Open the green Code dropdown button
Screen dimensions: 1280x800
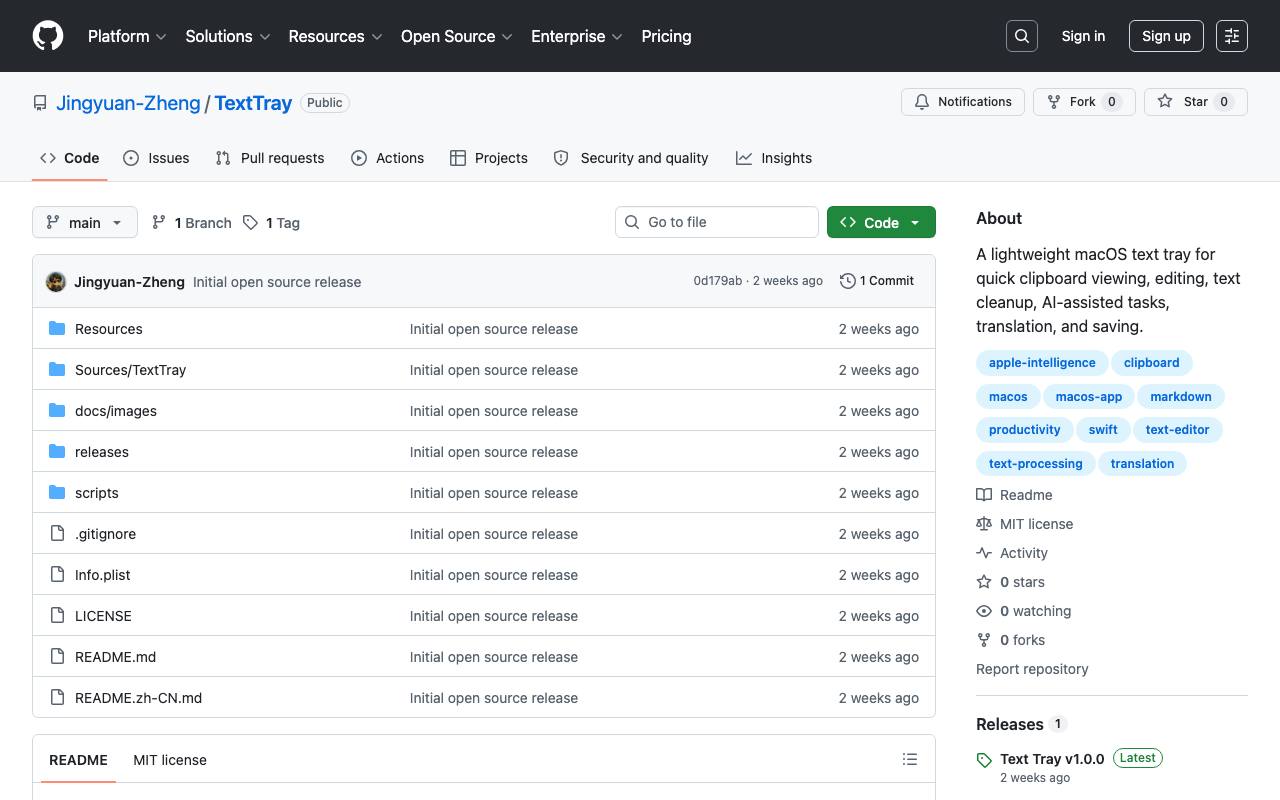point(881,222)
